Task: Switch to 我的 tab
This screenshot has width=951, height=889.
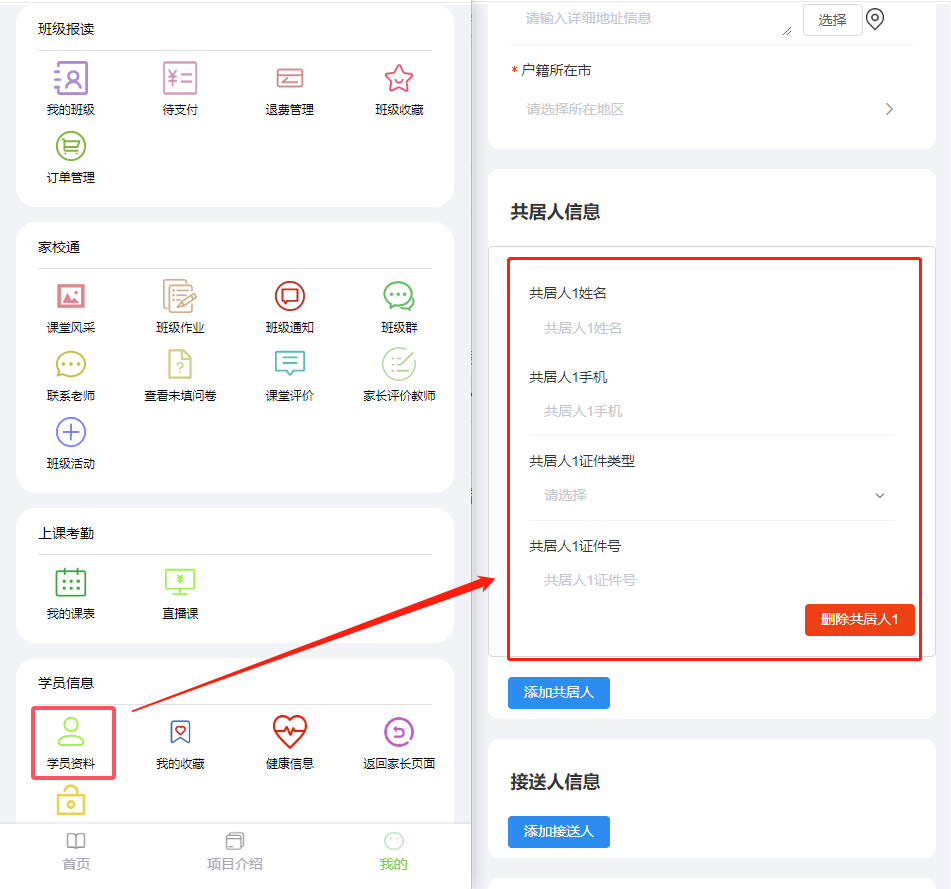Action: [x=394, y=851]
